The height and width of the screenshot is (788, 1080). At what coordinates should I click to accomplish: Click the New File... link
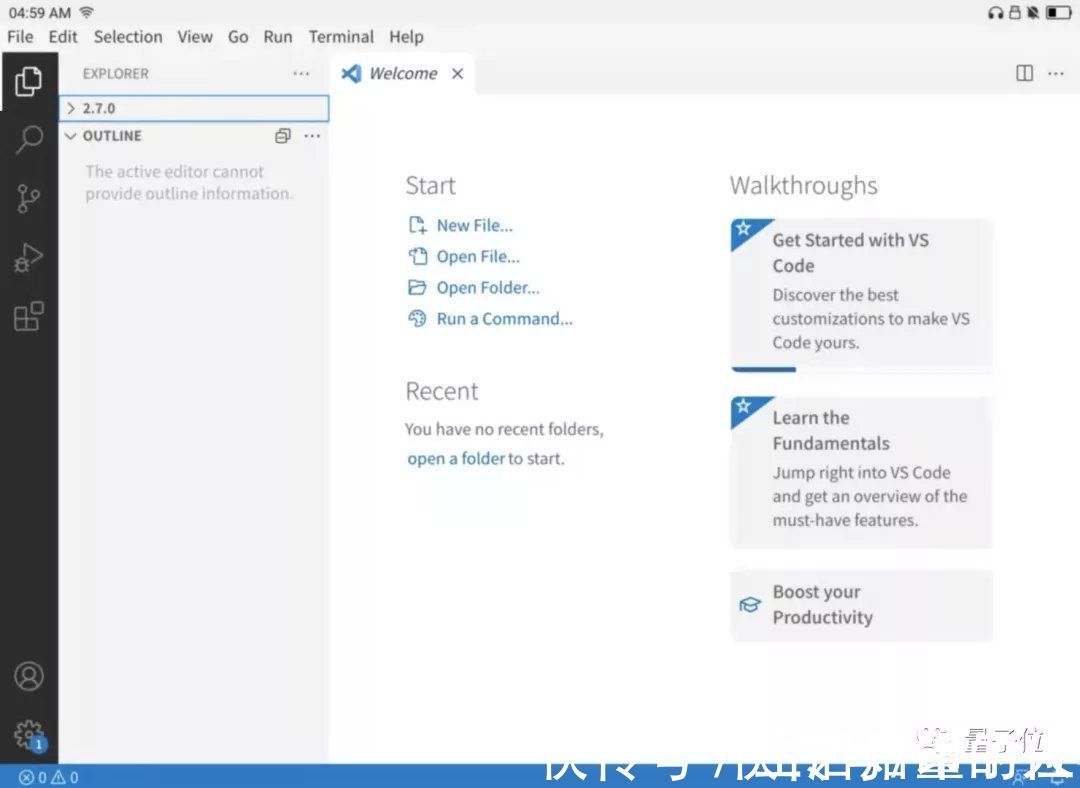pyautogui.click(x=475, y=225)
